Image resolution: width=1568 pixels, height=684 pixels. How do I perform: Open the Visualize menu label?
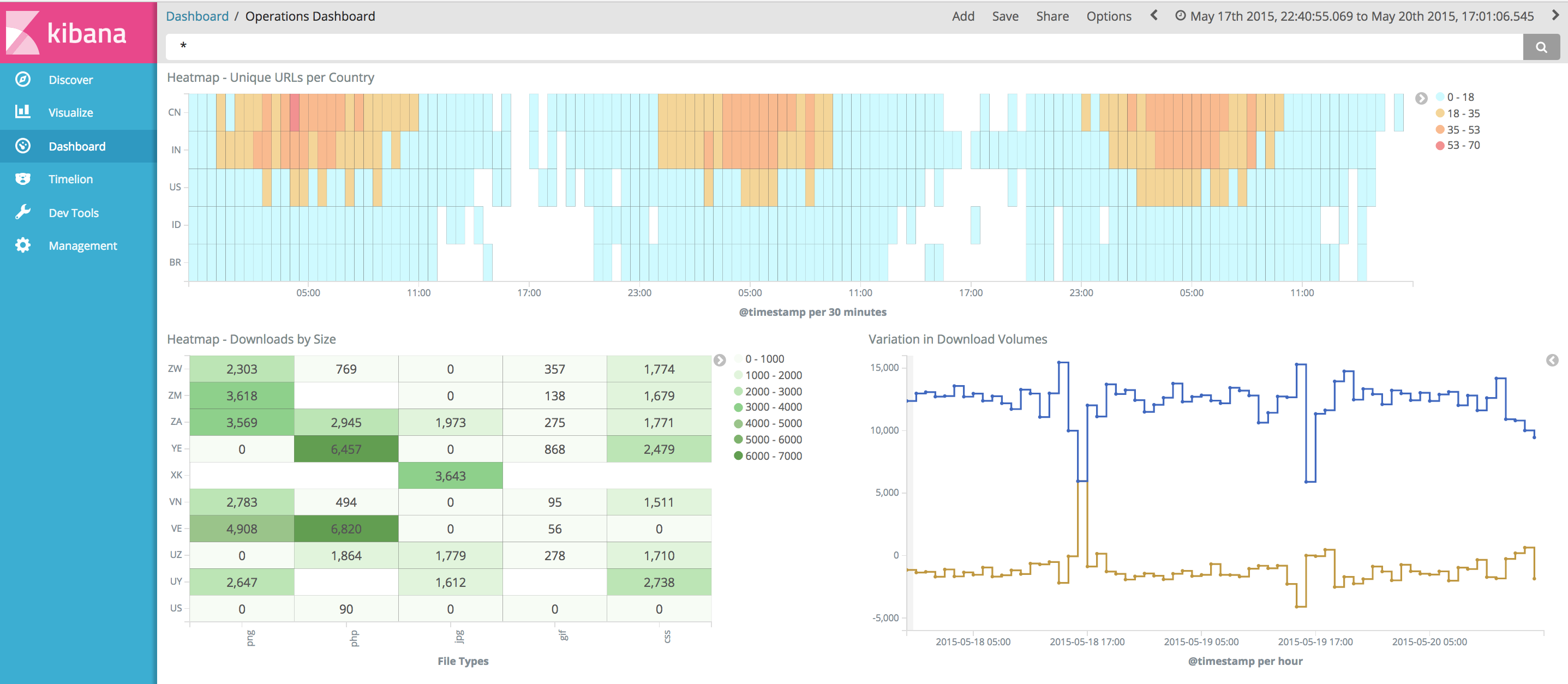tap(70, 112)
